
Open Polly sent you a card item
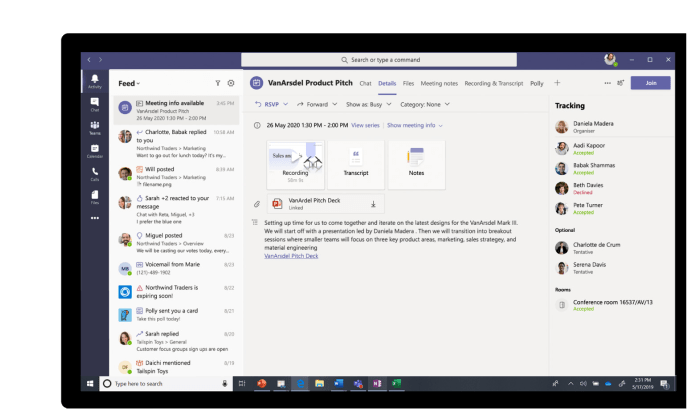pyautogui.click(x=176, y=315)
